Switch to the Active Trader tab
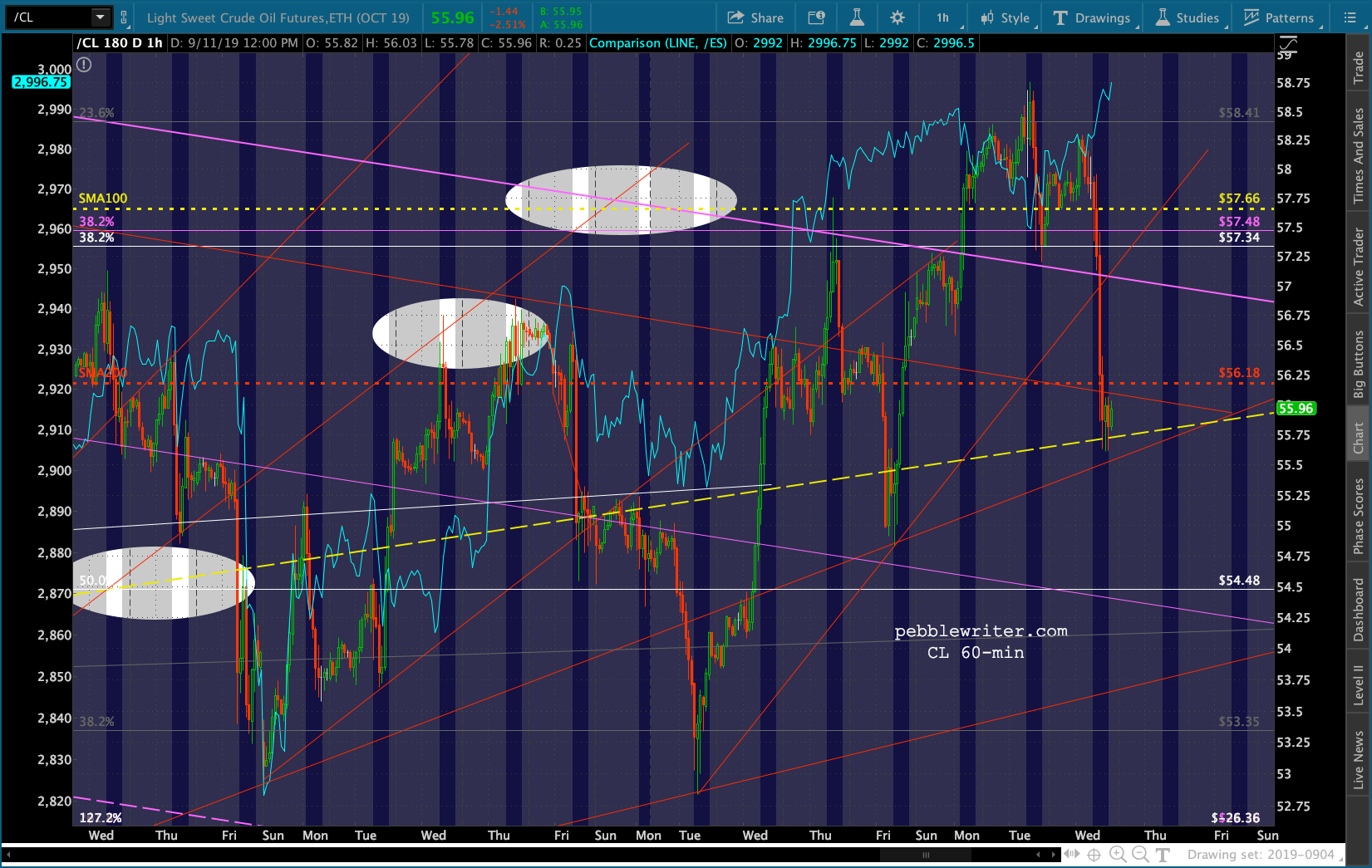1372x868 pixels. click(1359, 267)
